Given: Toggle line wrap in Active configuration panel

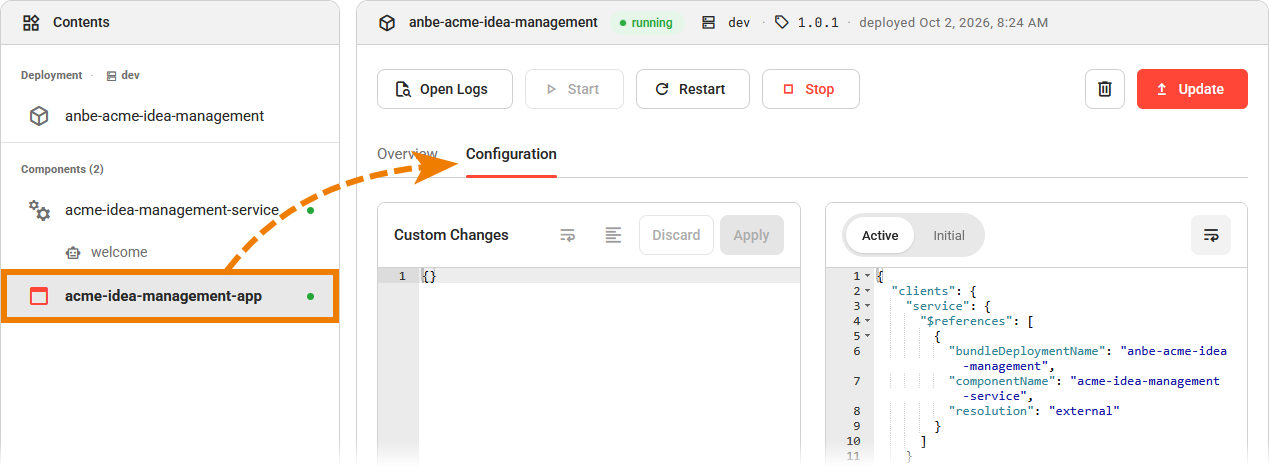Looking at the screenshot, I should click(1211, 235).
